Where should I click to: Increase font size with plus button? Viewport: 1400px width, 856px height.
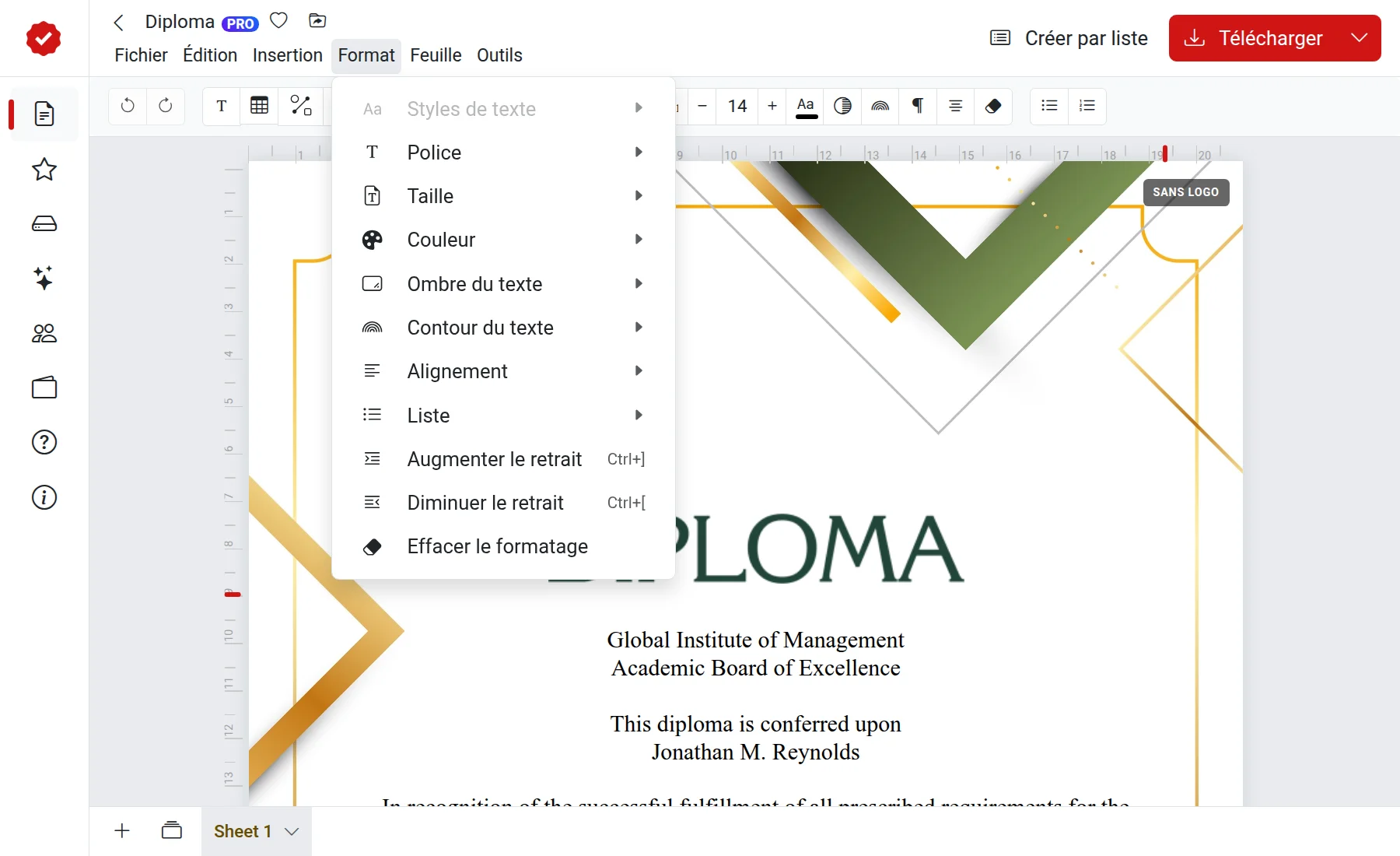[772, 106]
